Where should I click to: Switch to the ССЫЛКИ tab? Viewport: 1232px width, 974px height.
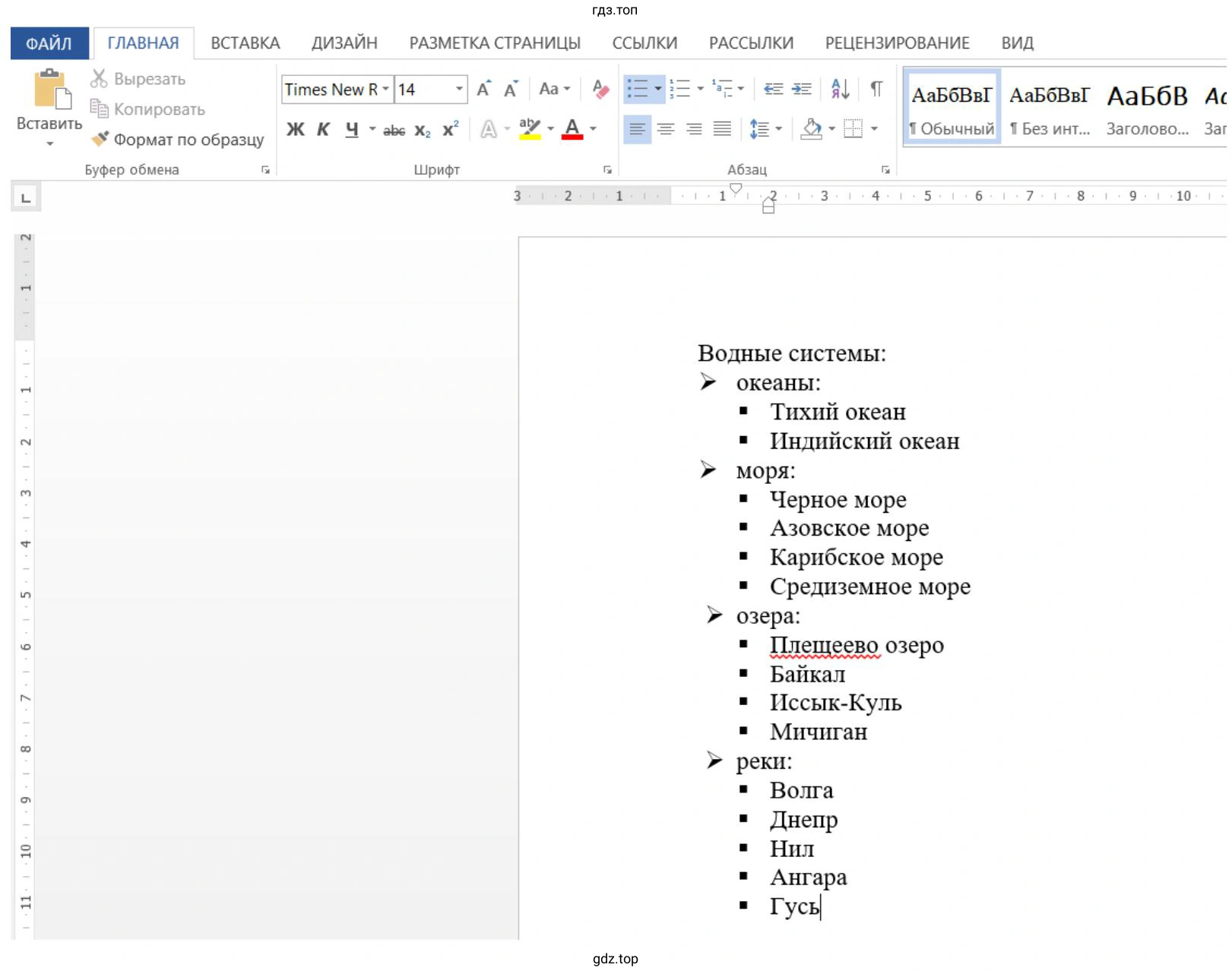click(645, 43)
